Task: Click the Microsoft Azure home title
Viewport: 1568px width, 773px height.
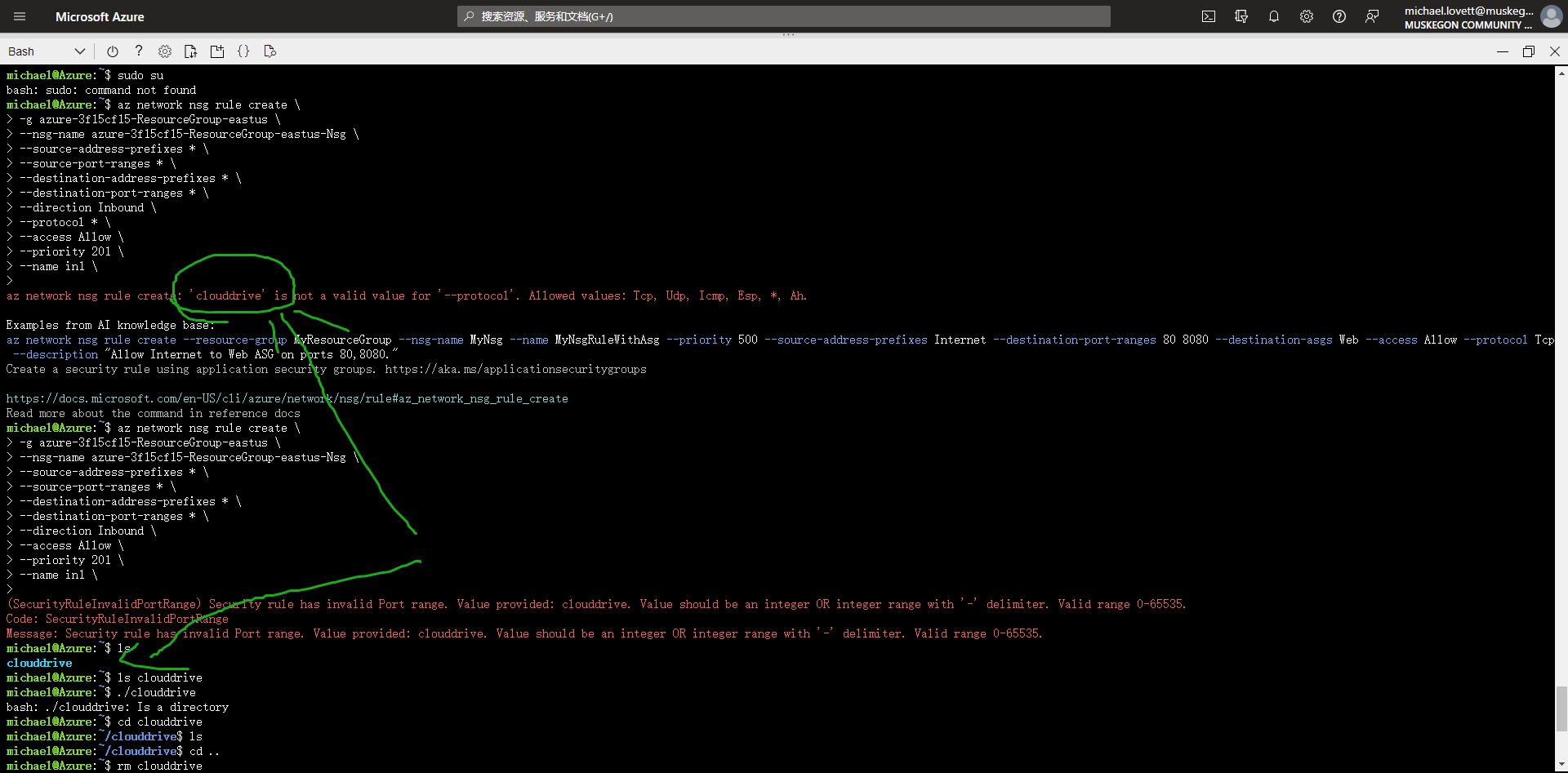Action: [100, 16]
